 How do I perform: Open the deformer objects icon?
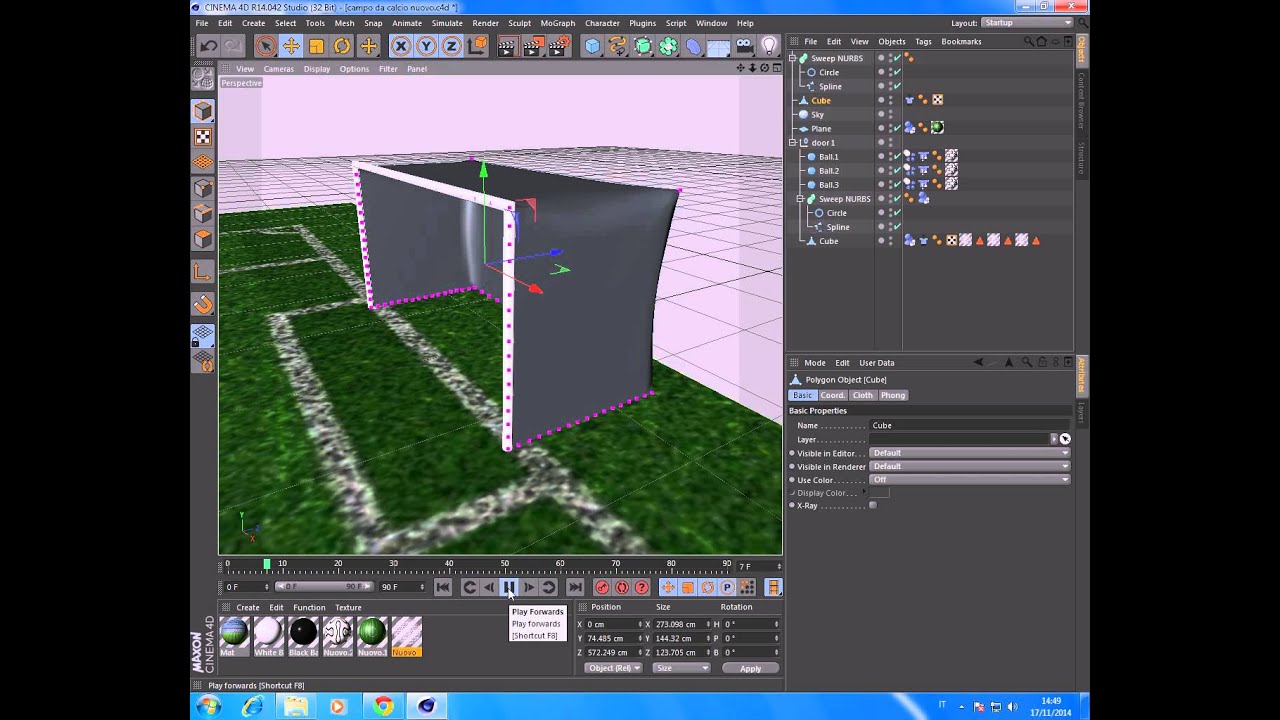693,45
